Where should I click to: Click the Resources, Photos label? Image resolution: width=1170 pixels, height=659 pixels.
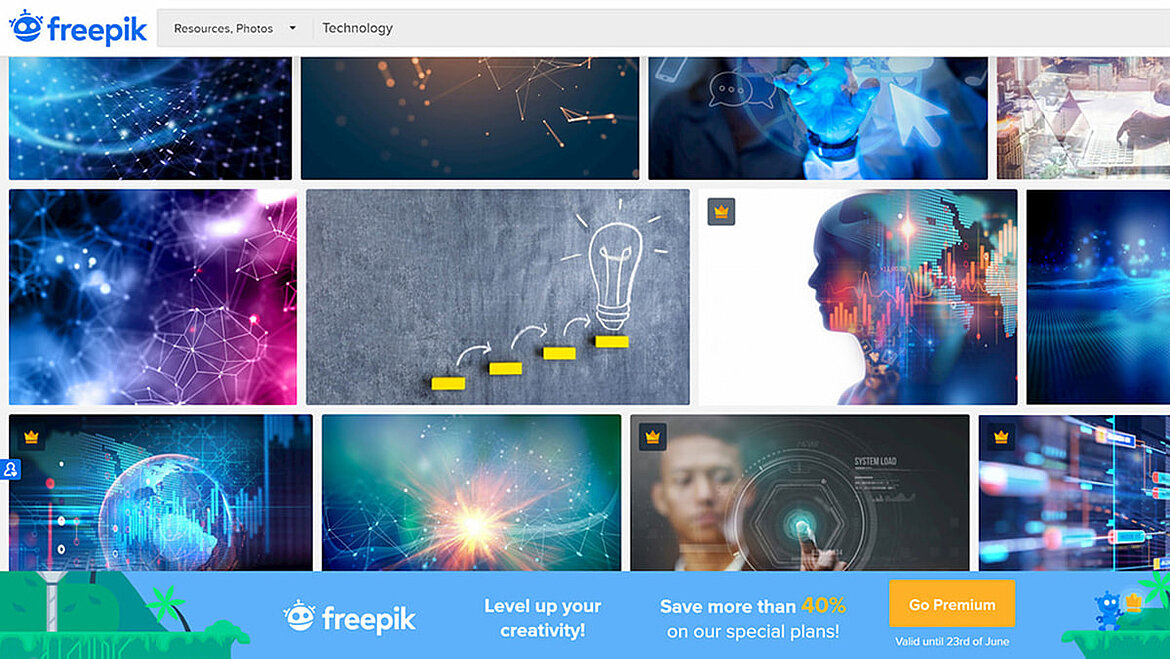[223, 28]
